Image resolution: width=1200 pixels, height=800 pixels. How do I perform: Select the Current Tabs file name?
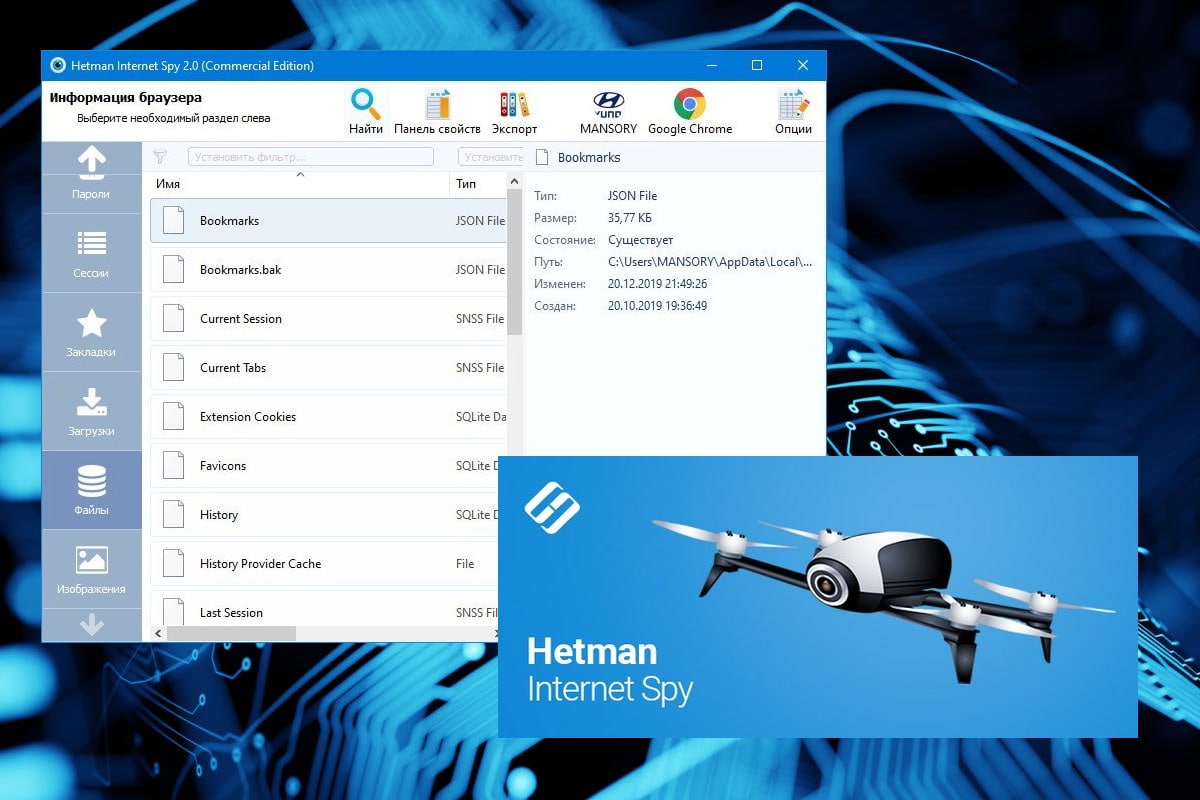233,367
